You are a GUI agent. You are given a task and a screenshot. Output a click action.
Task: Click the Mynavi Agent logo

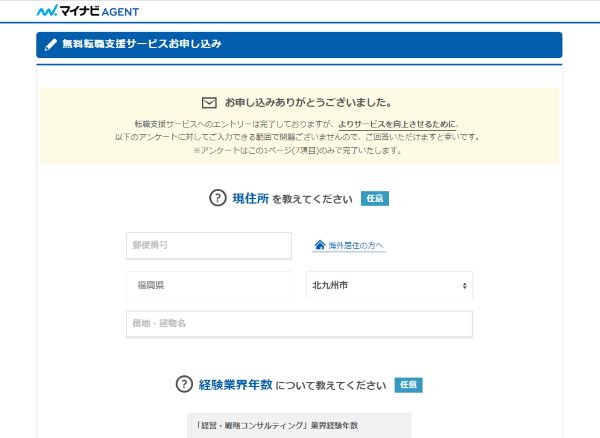[x=88, y=11]
